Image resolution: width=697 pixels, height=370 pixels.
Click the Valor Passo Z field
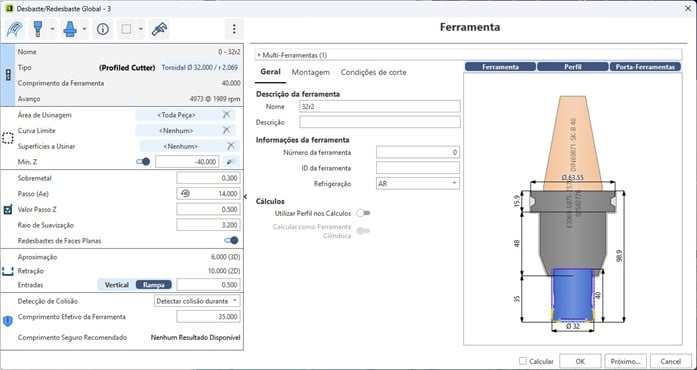click(x=208, y=209)
